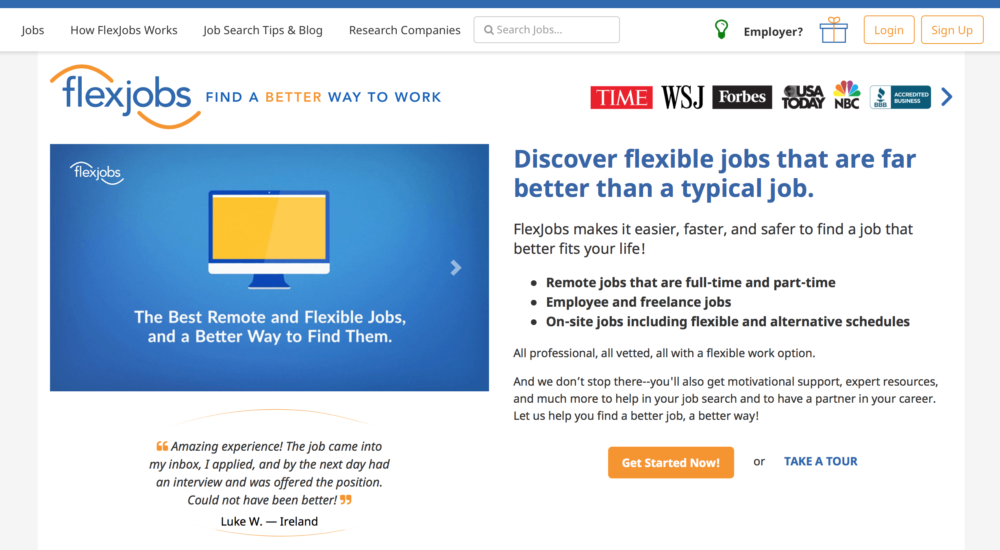Click the lightbulb icon beside Employer
The height and width of the screenshot is (550, 1000).
[721, 29]
